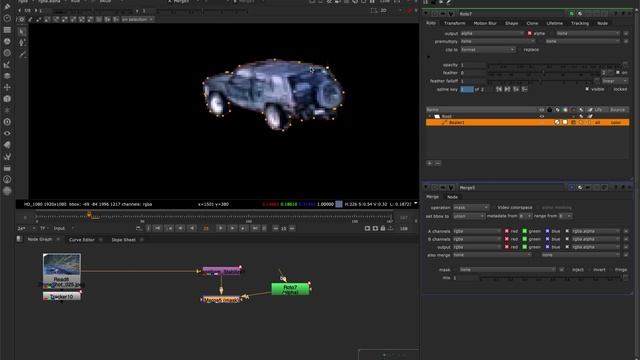The image size is (640, 360).
Task: Collapse the Root layer in Roto list
Action: pos(430,116)
